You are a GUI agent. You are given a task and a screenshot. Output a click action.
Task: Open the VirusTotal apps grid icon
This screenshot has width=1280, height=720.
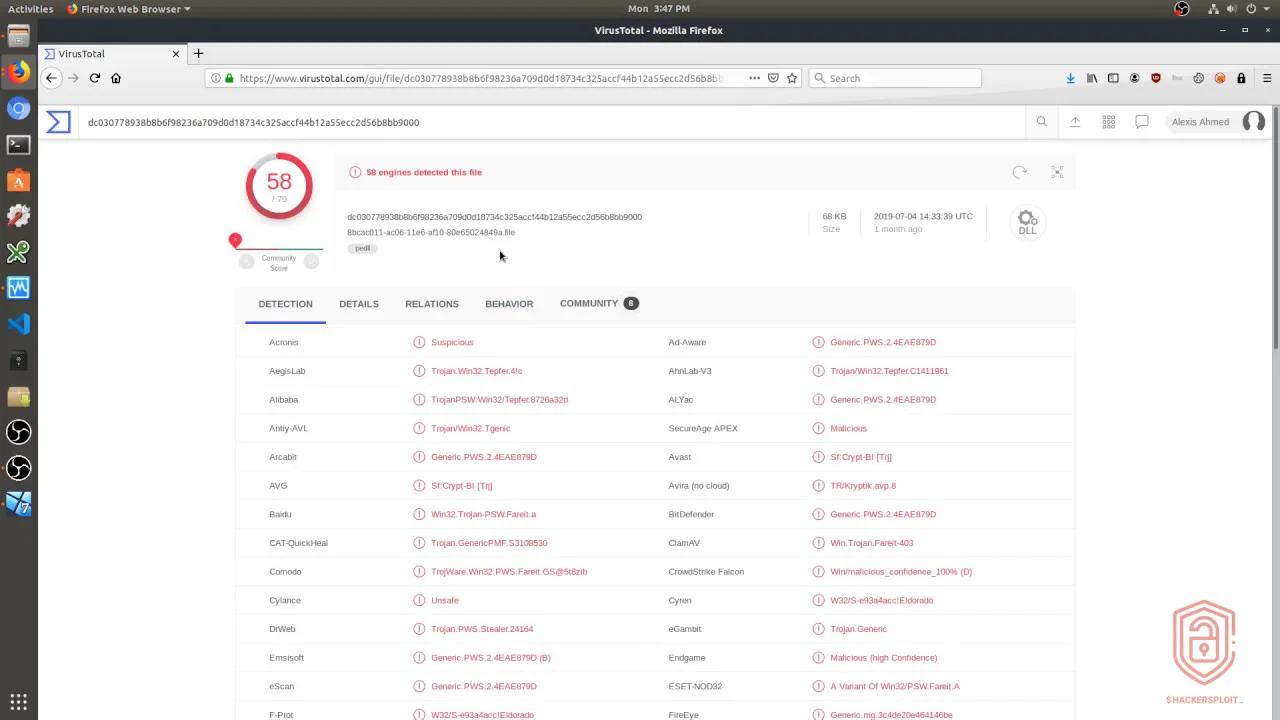tap(1108, 121)
